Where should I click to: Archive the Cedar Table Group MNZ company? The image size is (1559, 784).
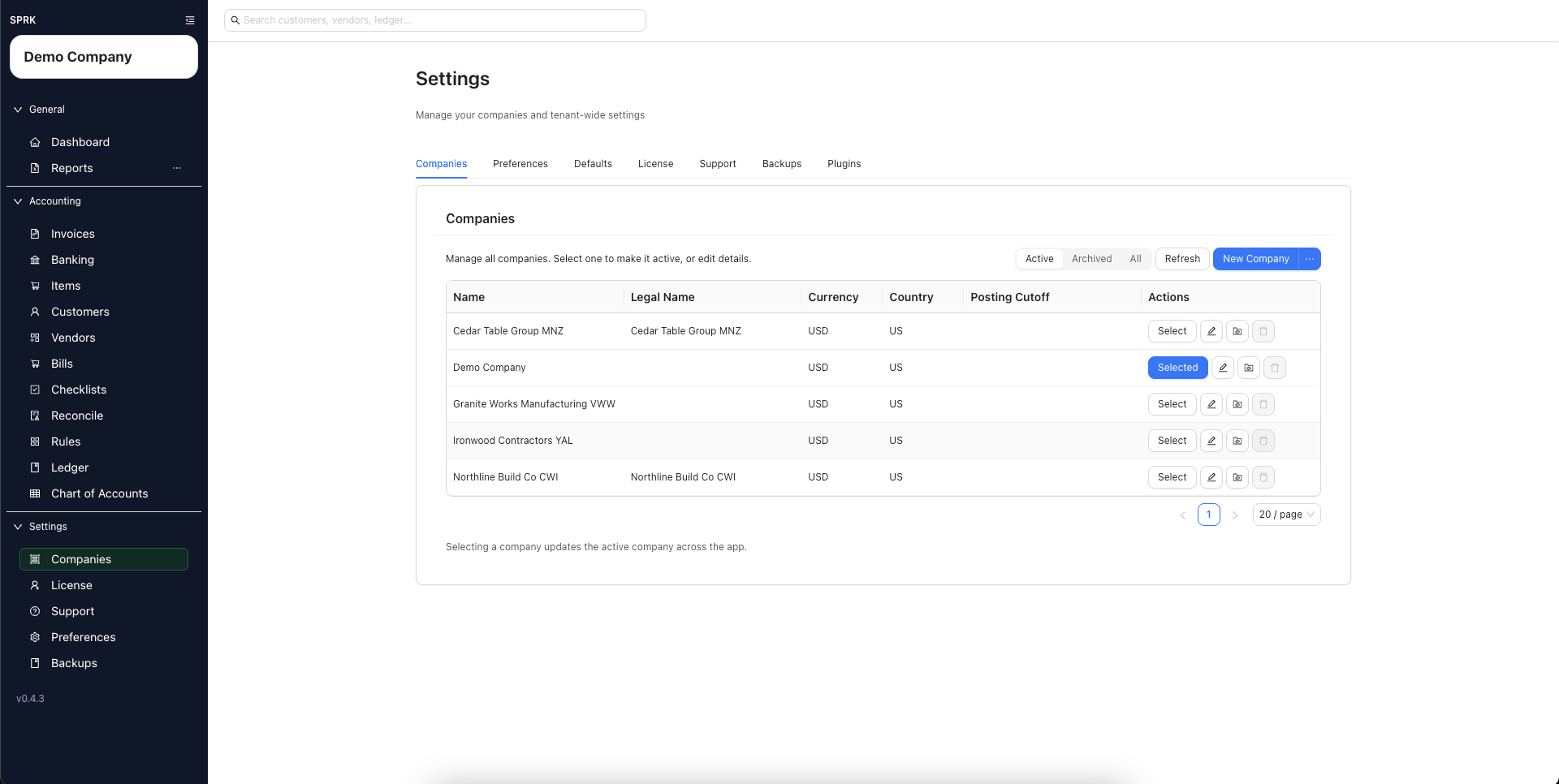pyautogui.click(x=1237, y=331)
